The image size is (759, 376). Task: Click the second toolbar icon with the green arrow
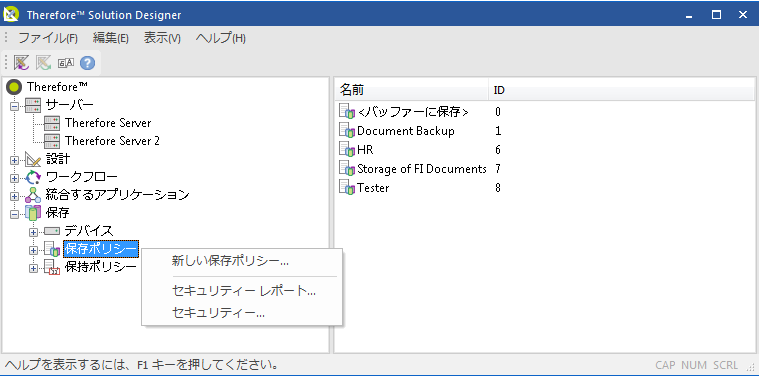pyautogui.click(x=44, y=62)
